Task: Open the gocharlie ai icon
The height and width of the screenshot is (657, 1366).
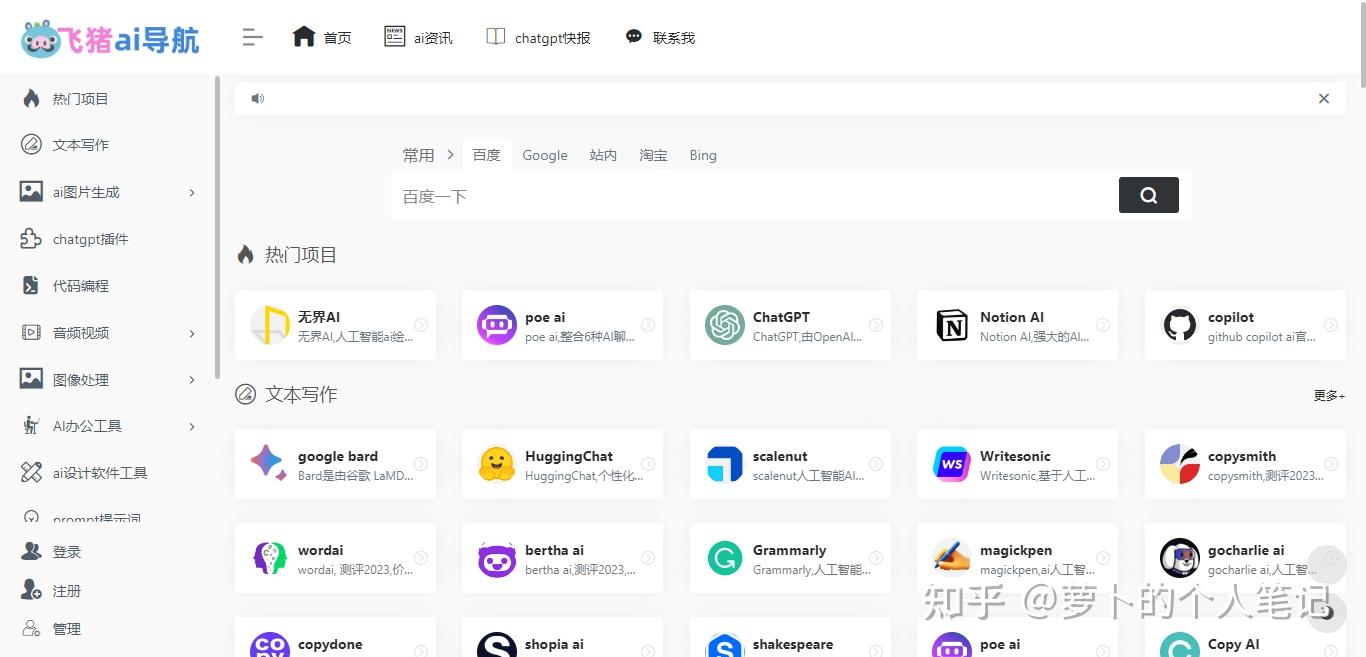Action: tap(1180, 558)
